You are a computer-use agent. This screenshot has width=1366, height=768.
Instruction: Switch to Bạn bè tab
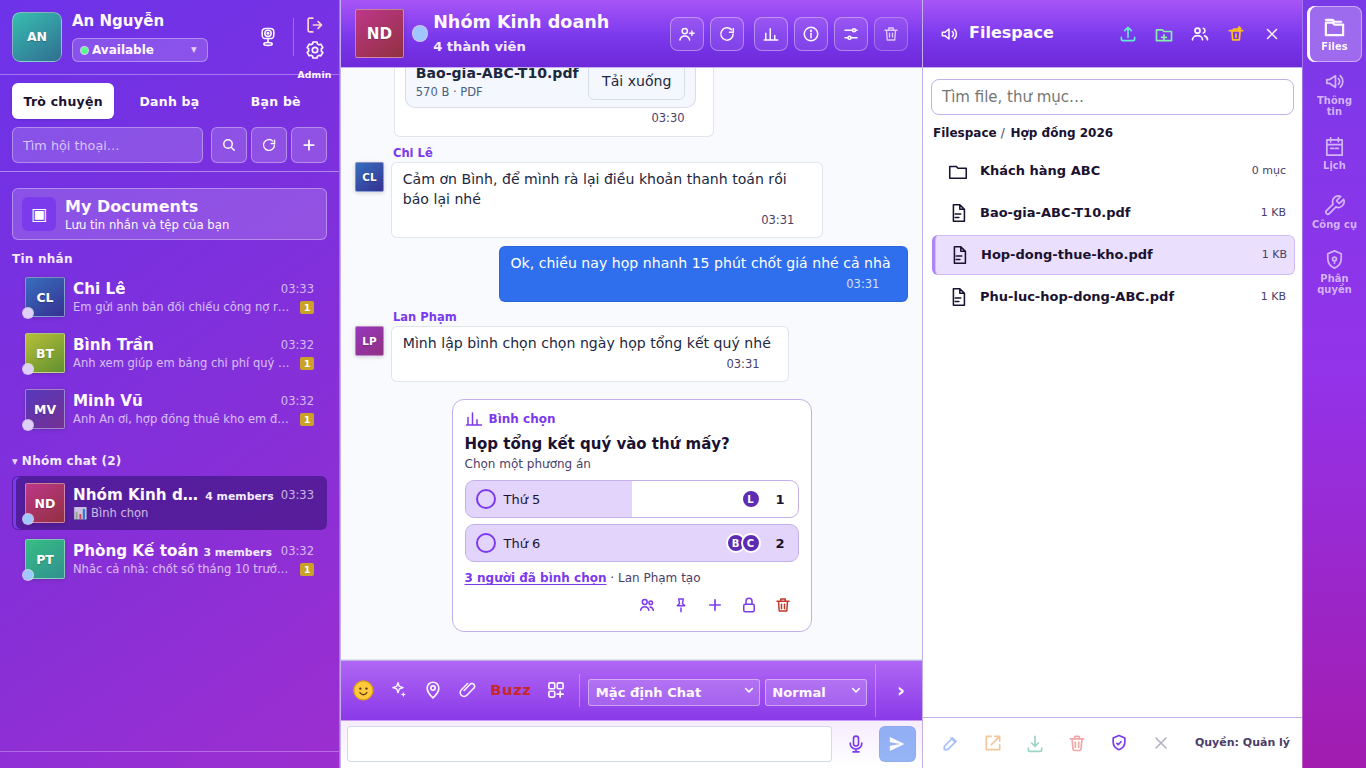click(276, 101)
